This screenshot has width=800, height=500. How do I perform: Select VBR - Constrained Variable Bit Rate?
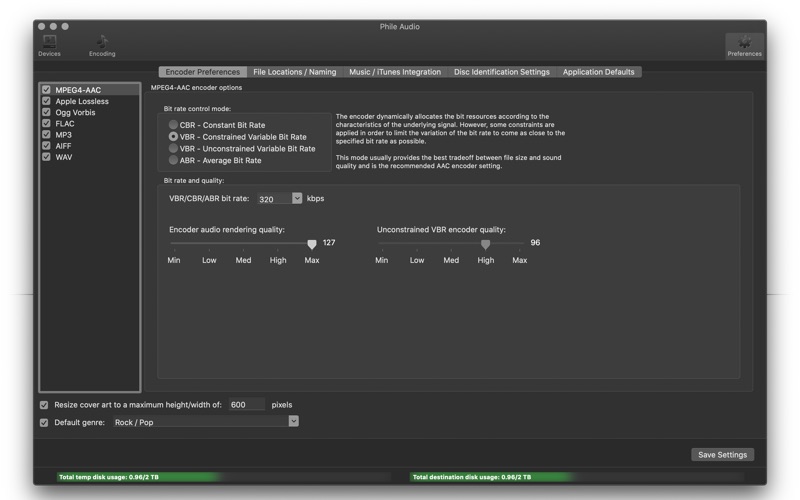pos(173,137)
